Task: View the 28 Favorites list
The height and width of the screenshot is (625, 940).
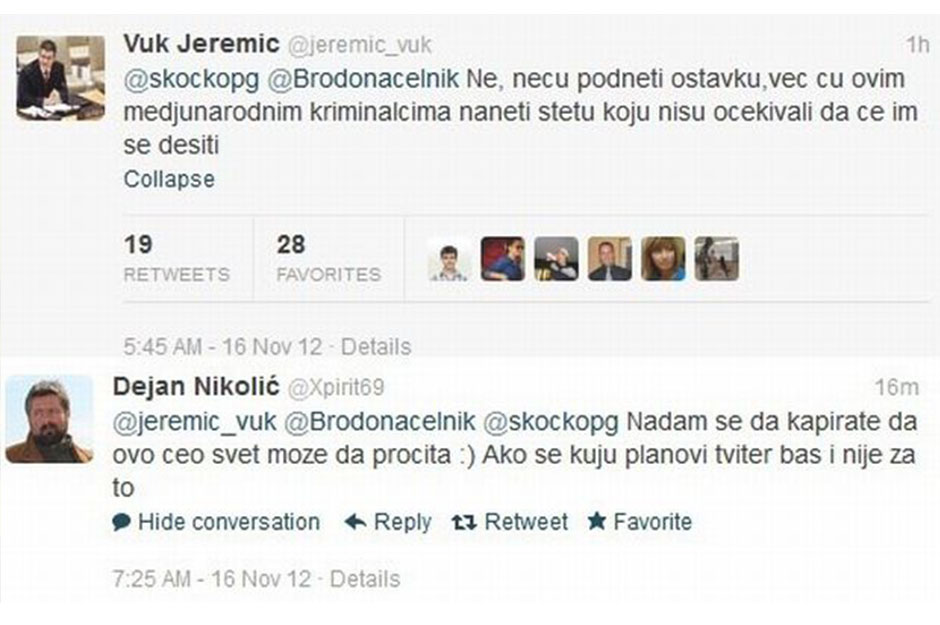Action: click(x=328, y=258)
